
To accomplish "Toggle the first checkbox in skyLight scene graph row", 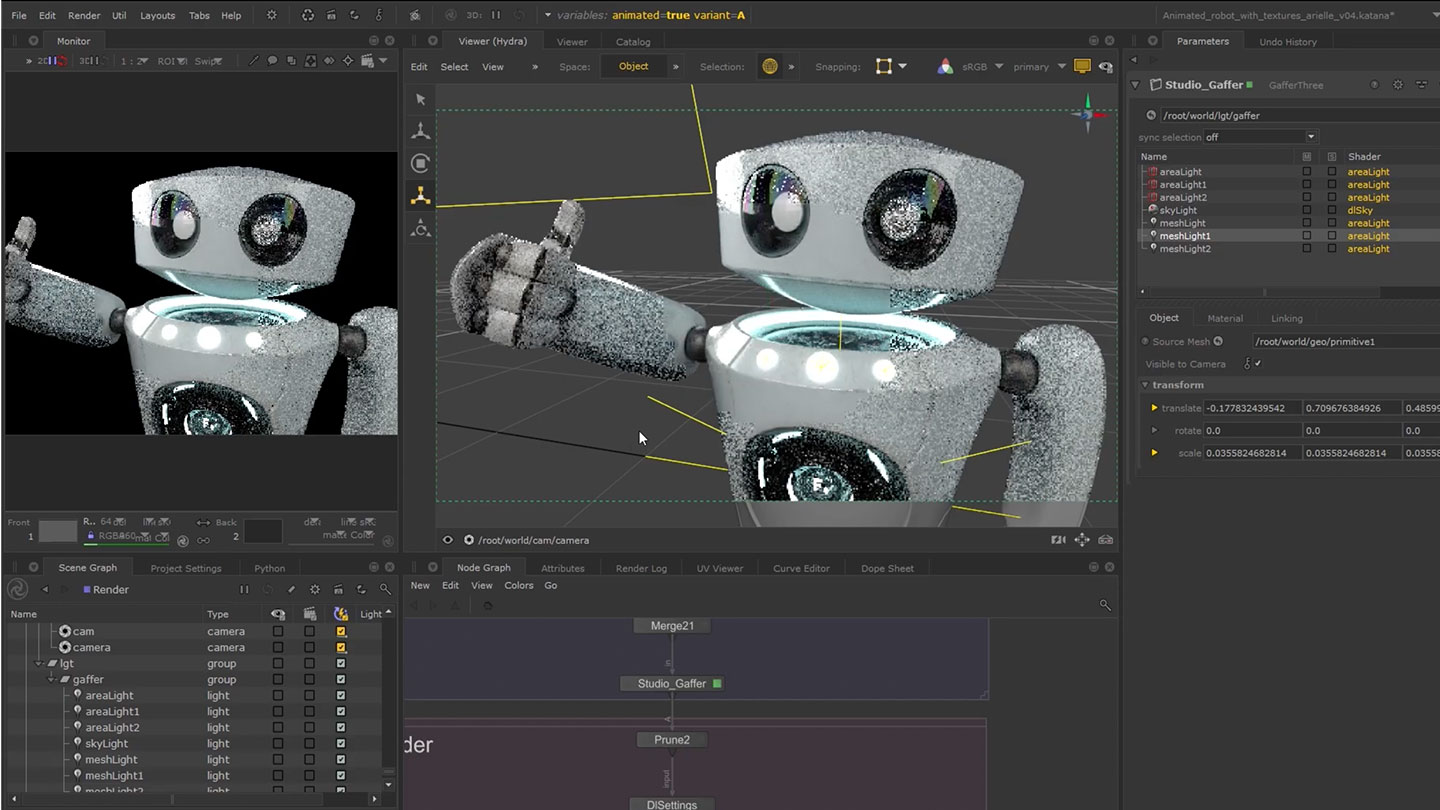I will tap(278, 744).
